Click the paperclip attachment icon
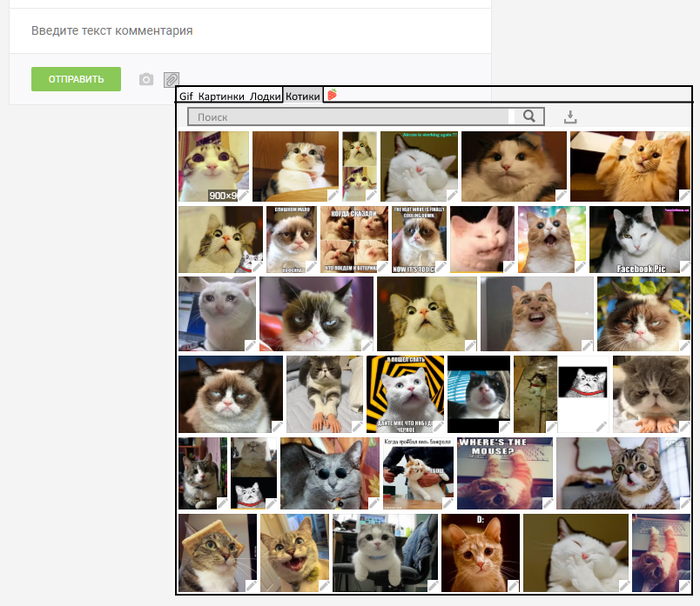Screen dimensions: 700x606 [x=171, y=80]
